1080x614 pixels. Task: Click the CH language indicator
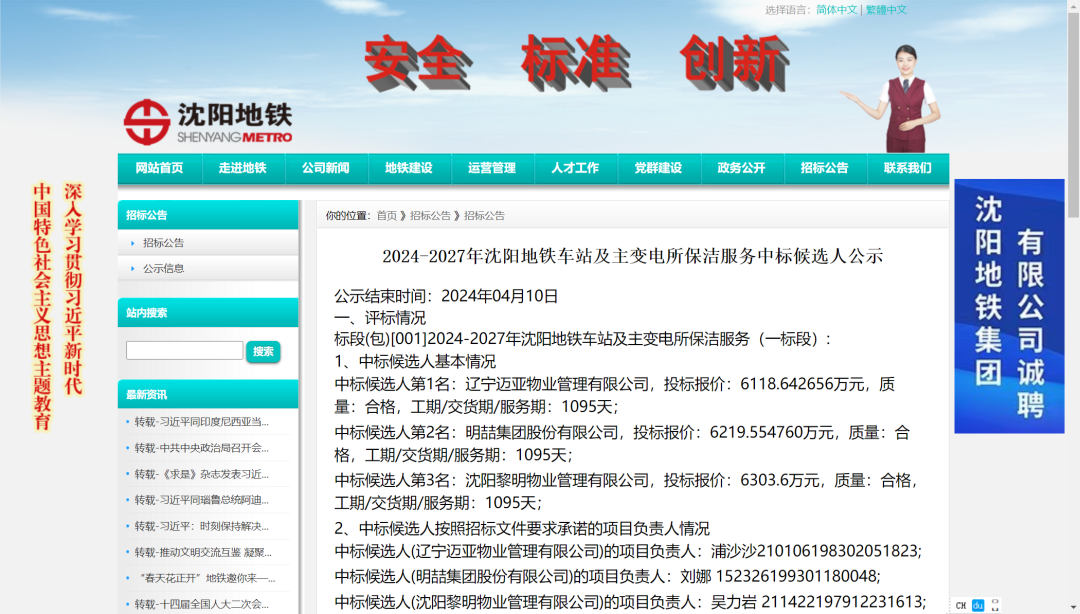[961, 606]
